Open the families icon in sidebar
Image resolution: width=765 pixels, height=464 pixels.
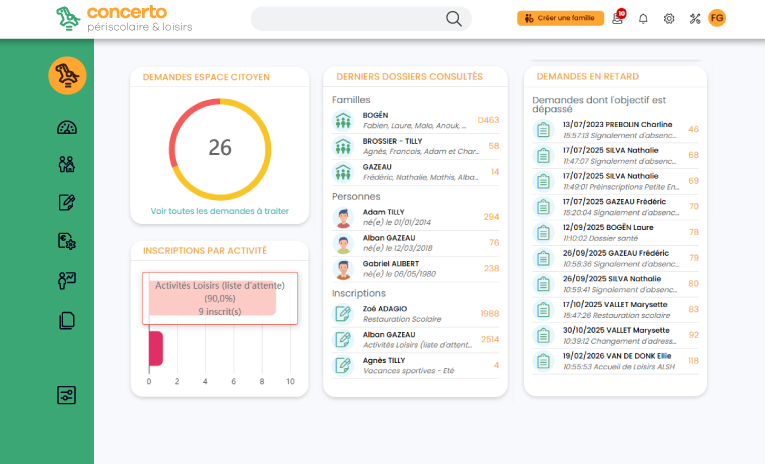tap(67, 164)
